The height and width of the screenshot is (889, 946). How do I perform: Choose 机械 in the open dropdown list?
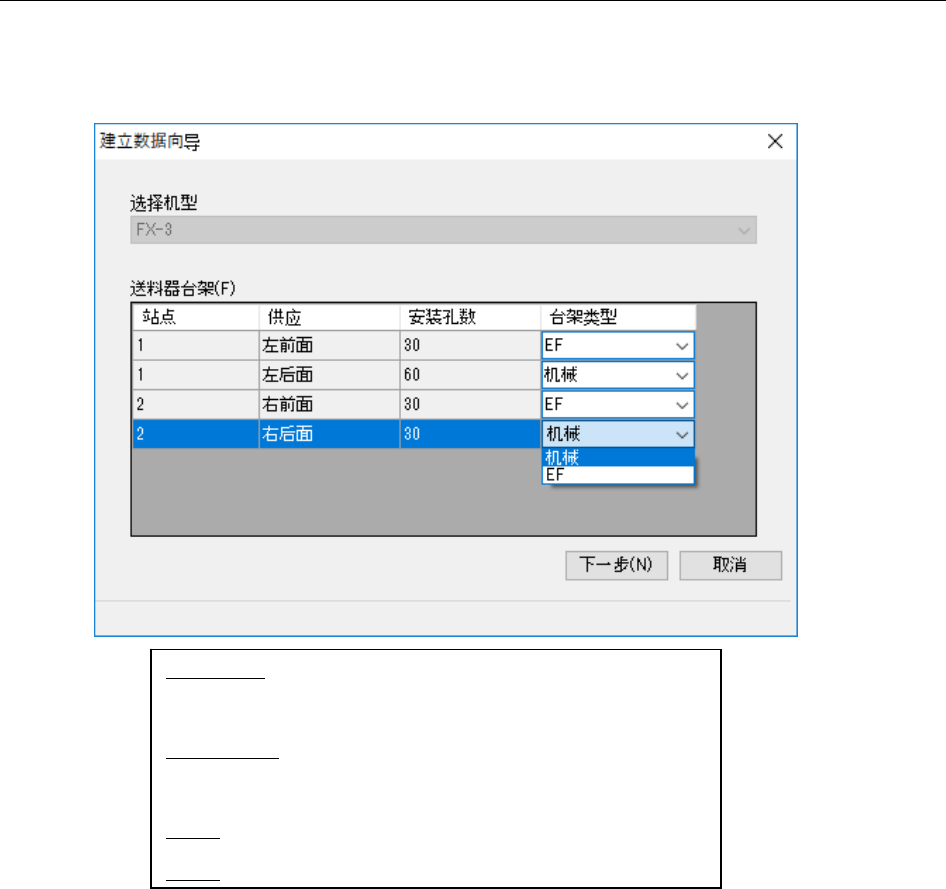[x=618, y=458]
